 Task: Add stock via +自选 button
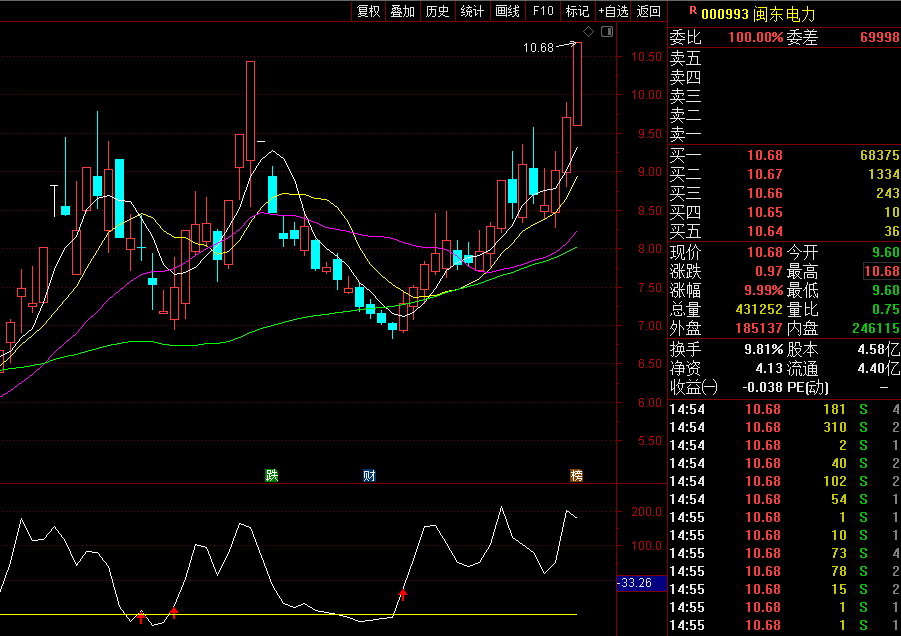613,11
